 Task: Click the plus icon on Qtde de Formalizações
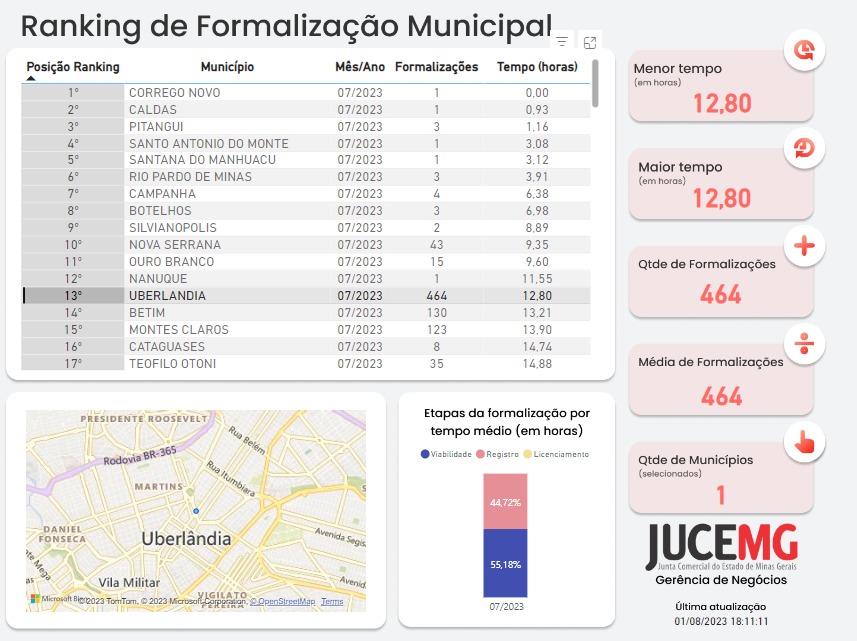point(804,245)
